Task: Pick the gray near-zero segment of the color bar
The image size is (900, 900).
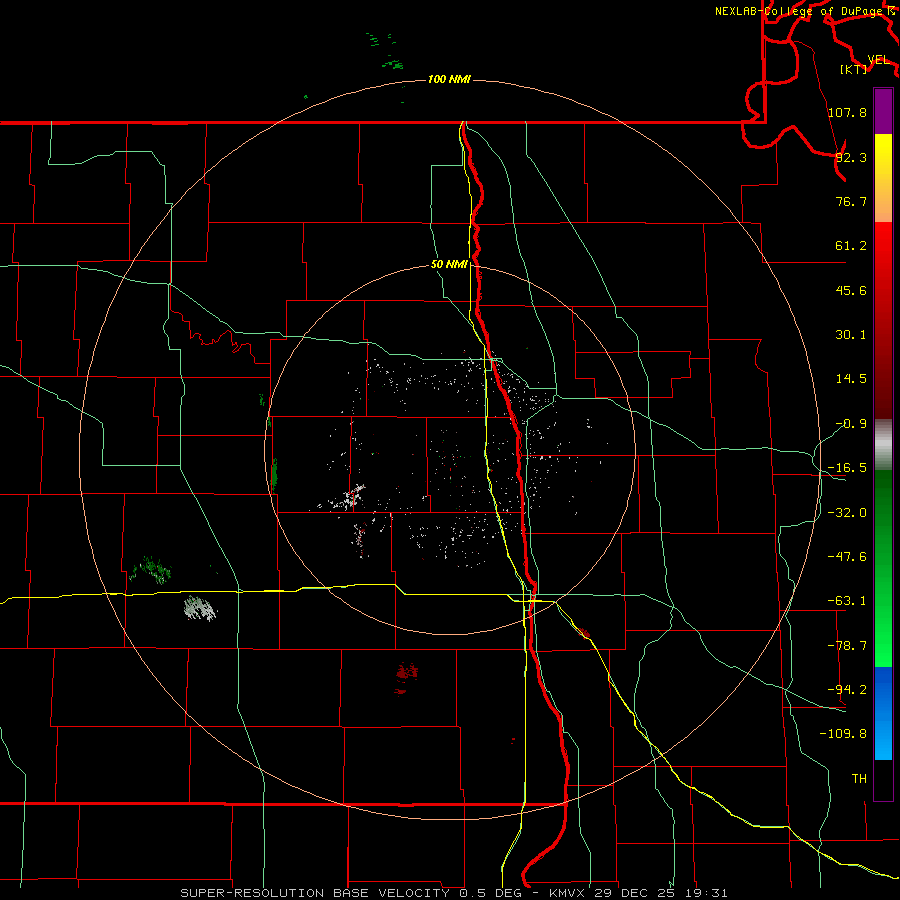Action: click(883, 445)
